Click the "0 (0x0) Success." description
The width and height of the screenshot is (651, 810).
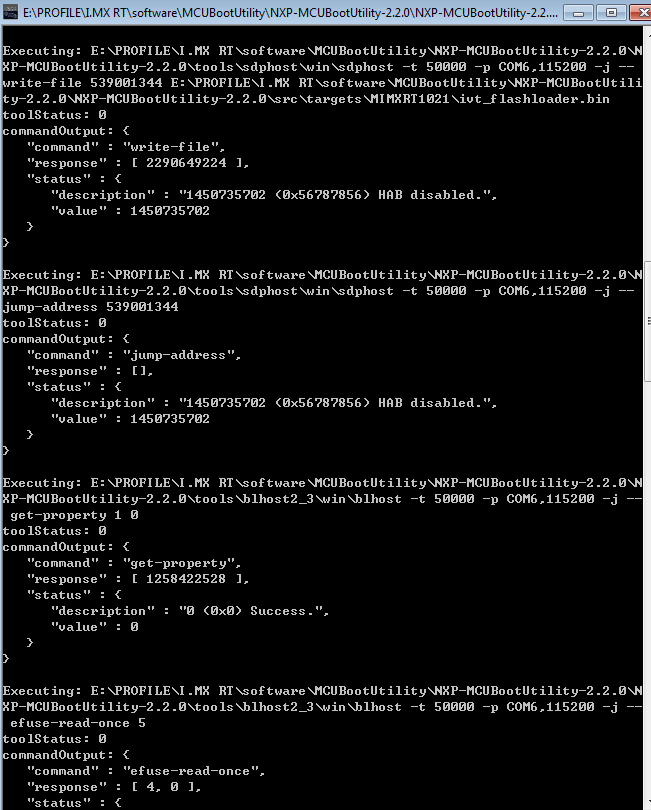click(254, 611)
